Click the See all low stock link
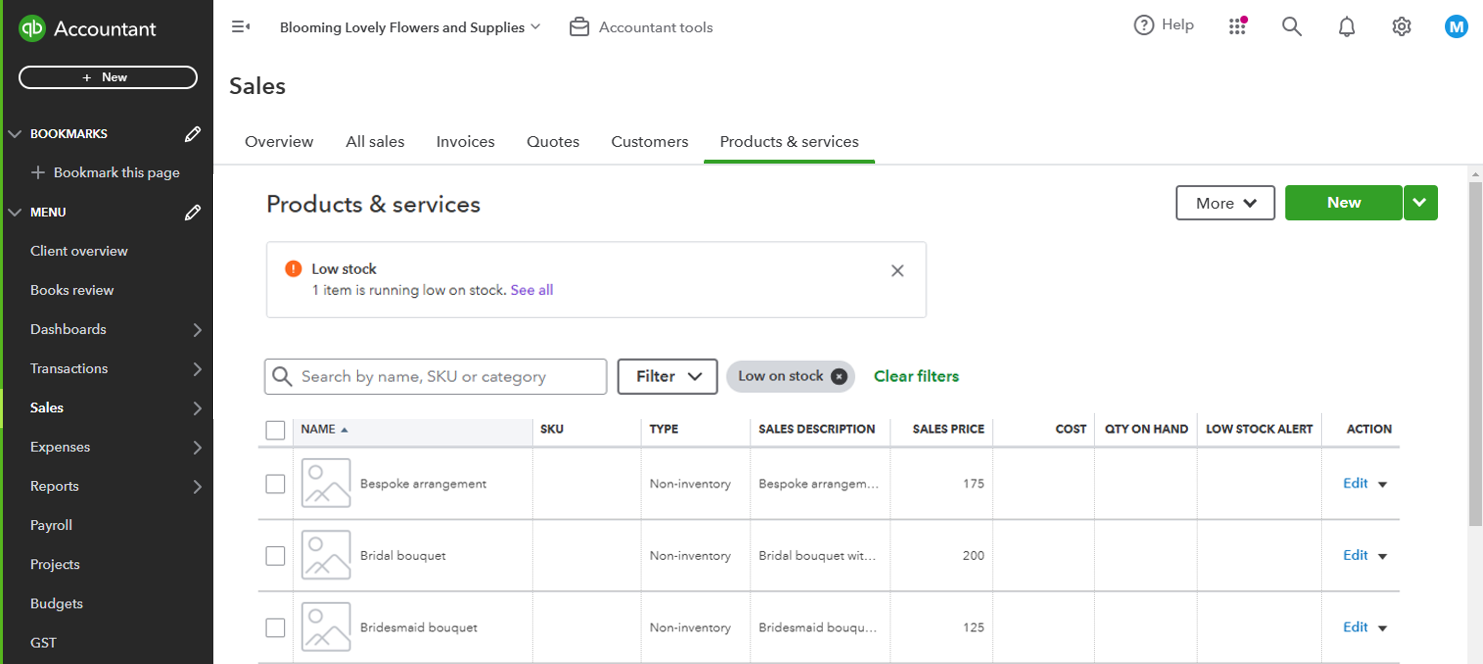 pyautogui.click(x=531, y=290)
